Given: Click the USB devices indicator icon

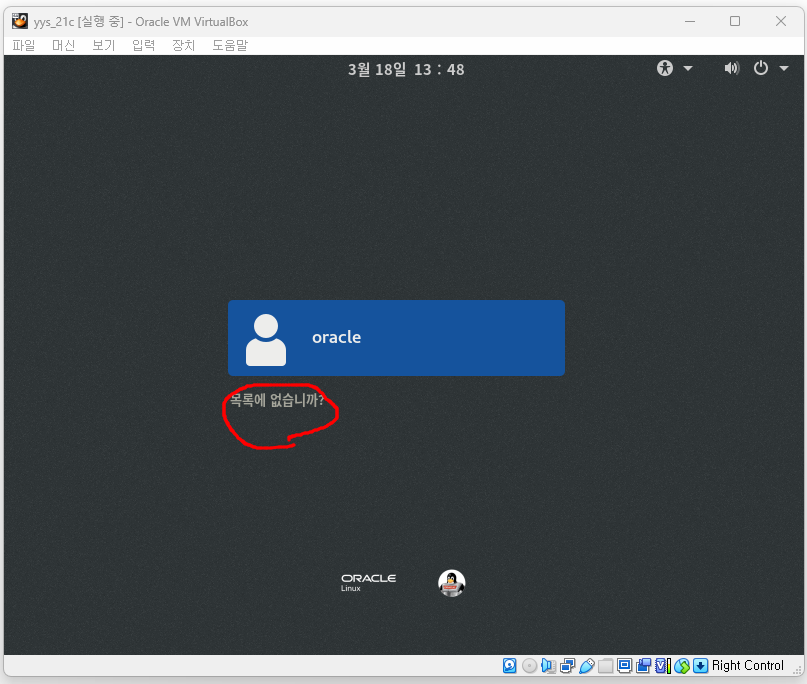Looking at the screenshot, I should [587, 665].
